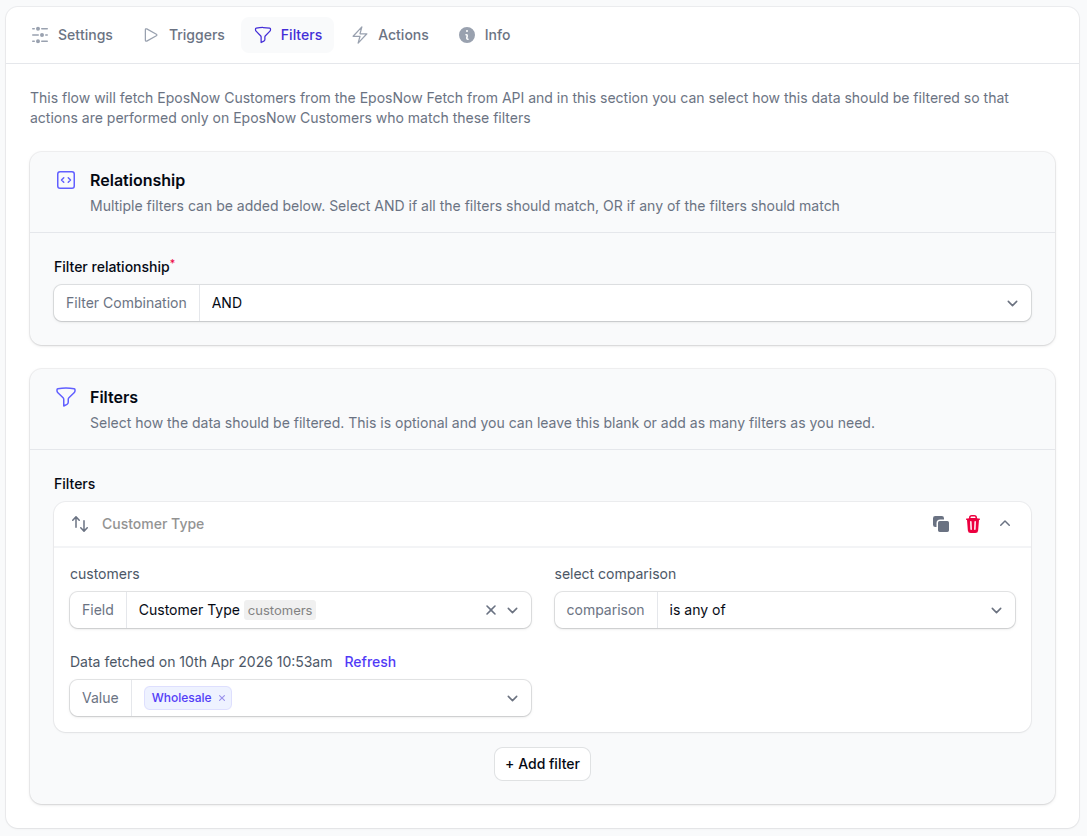Image resolution: width=1087 pixels, height=836 pixels.
Task: Click the reorder arrows on Customer Type filter
Action: pyautogui.click(x=80, y=524)
